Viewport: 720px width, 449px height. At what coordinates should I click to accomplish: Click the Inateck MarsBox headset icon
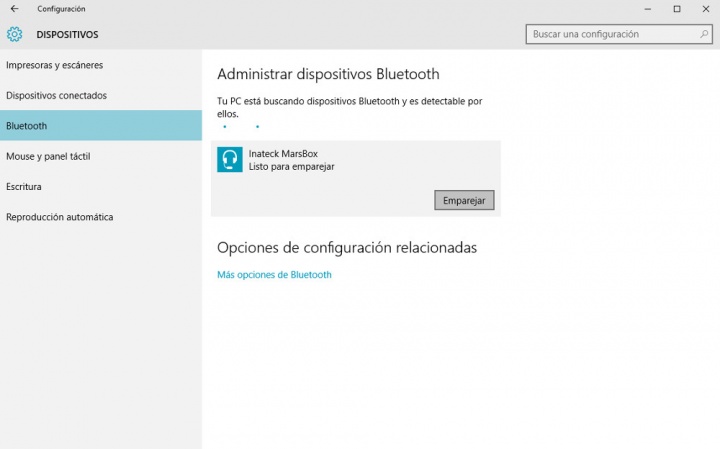click(230, 160)
